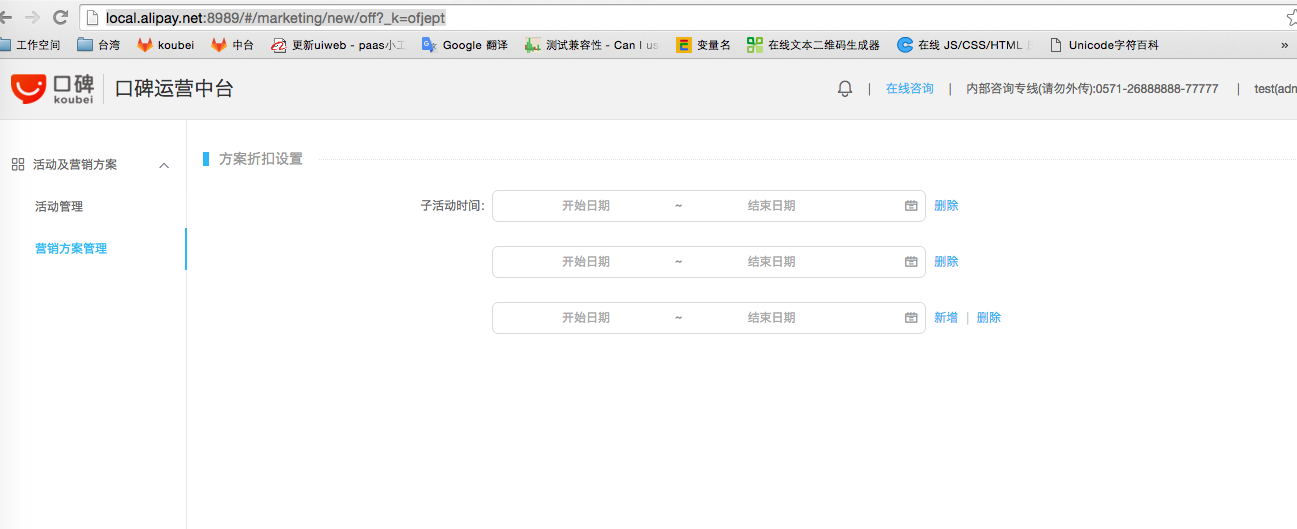Set 开始日期 in the second date range

tap(586, 262)
